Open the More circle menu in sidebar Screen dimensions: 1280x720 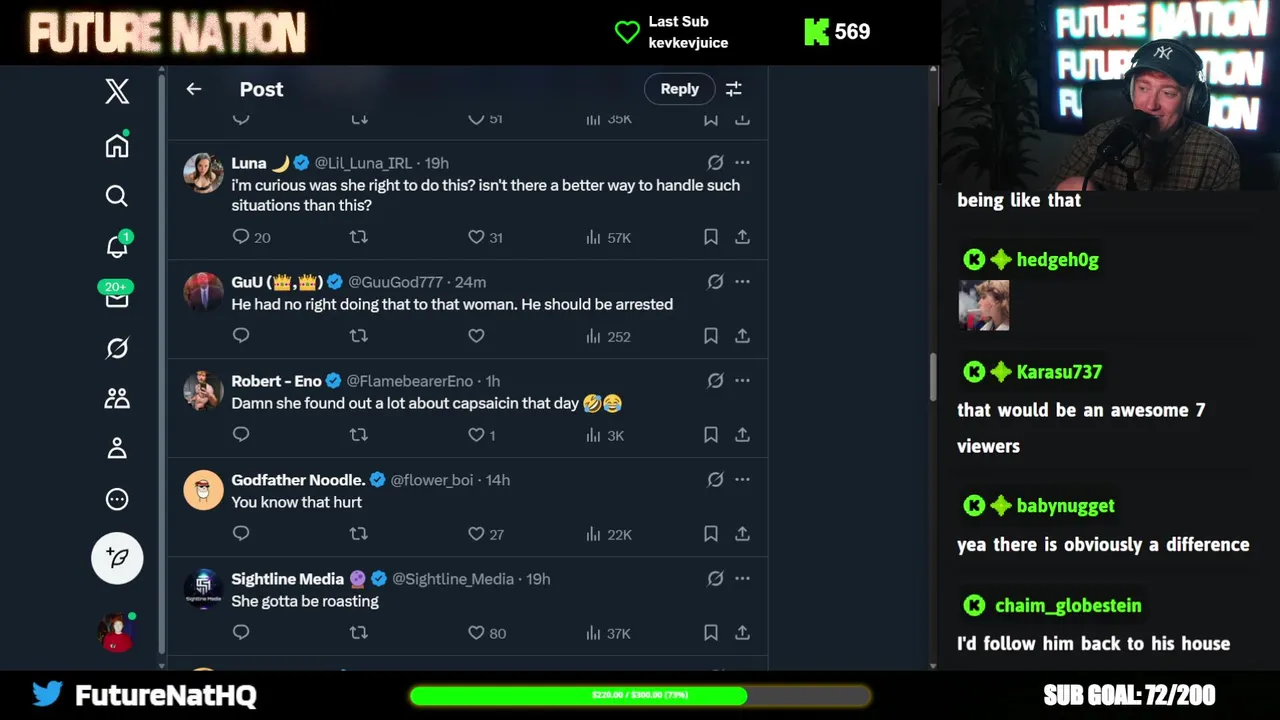[x=117, y=499]
